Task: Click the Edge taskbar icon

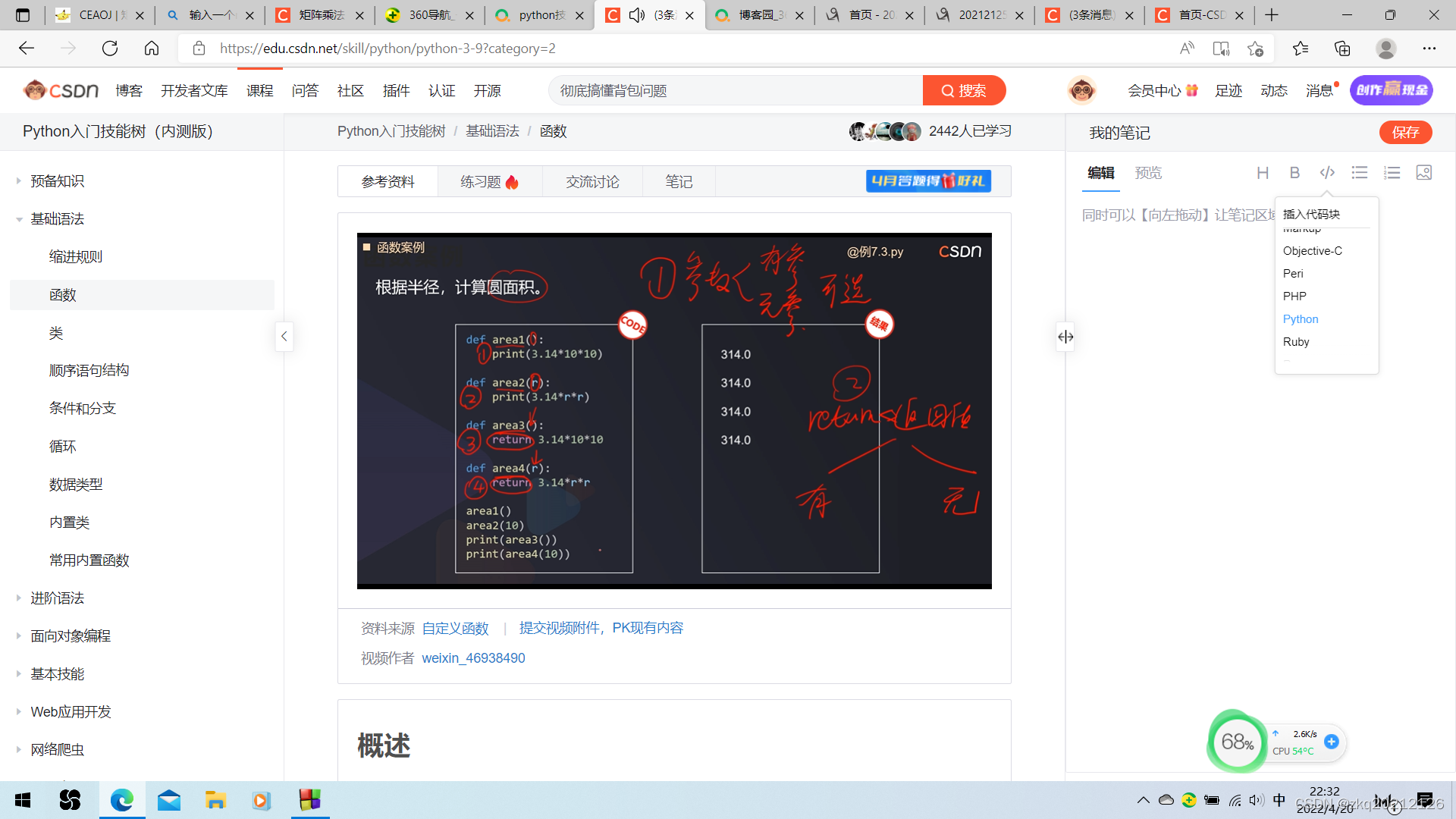Action: click(x=122, y=800)
